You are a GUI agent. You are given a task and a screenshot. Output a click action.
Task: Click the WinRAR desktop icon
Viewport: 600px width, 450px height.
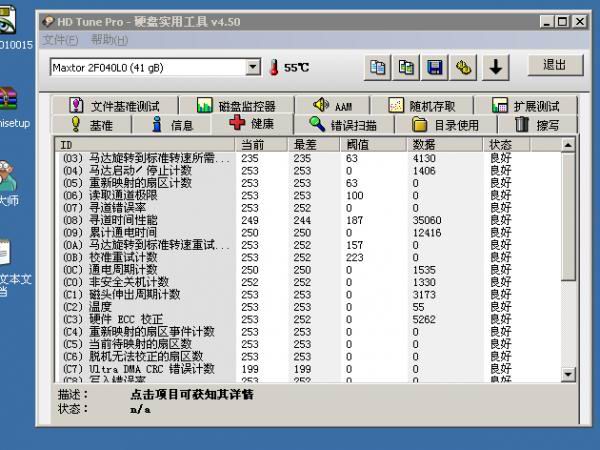point(8,98)
